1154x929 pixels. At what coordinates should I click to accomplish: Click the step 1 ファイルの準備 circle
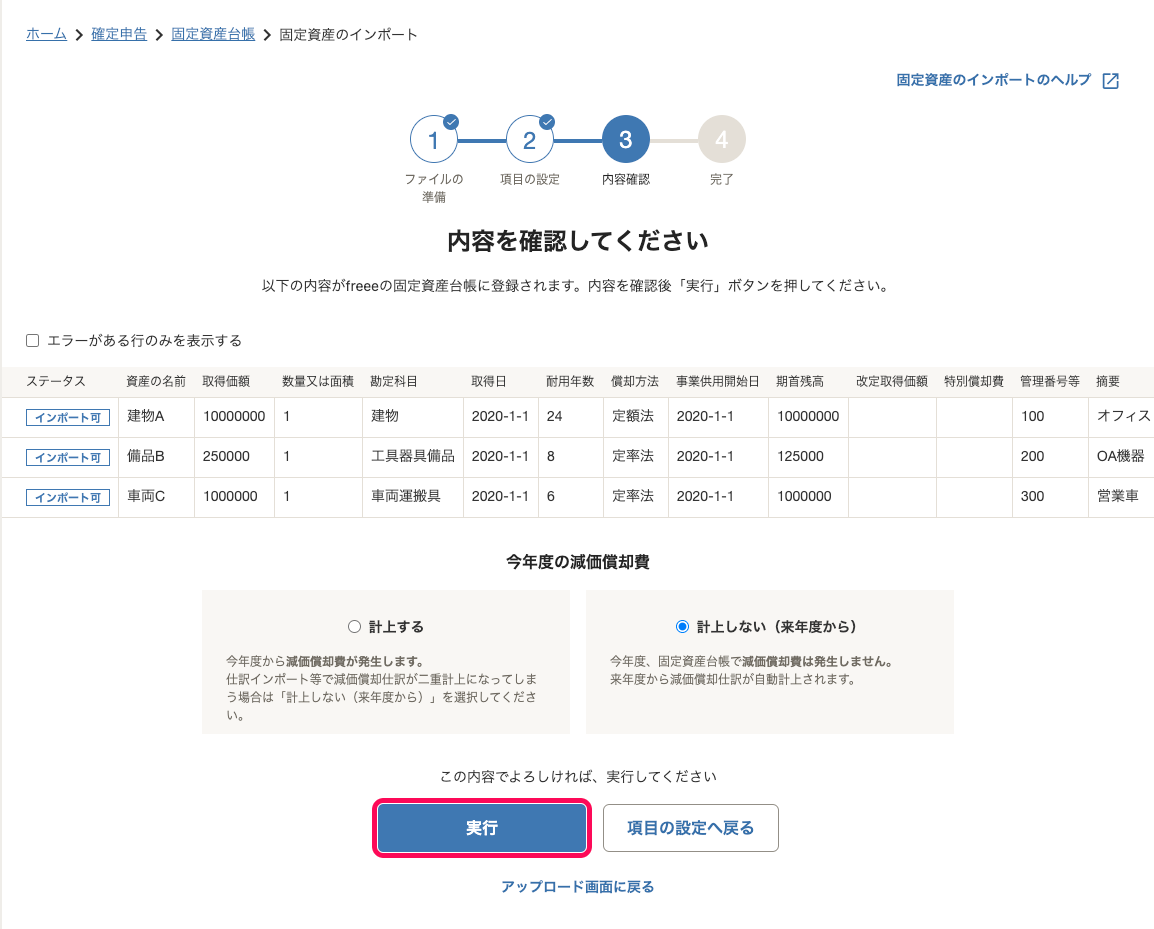433,139
